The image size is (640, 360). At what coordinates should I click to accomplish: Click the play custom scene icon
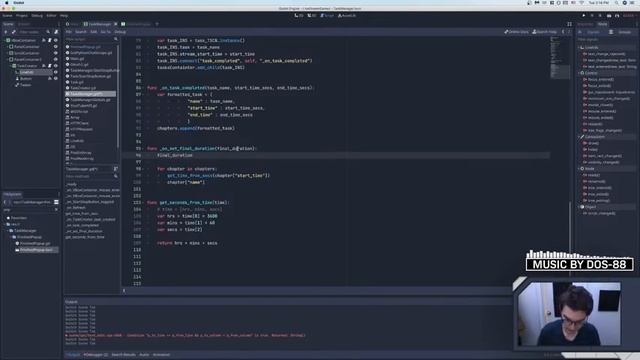tap(617, 16)
